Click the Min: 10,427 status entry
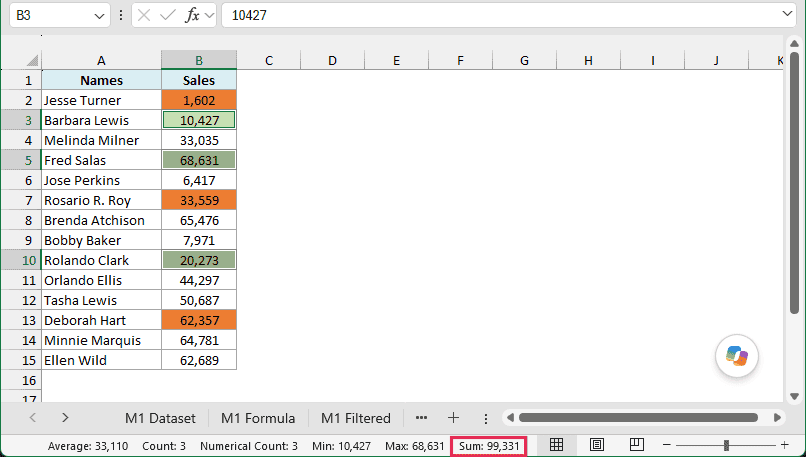Screen dimensions: 806x457 click(x=341, y=446)
